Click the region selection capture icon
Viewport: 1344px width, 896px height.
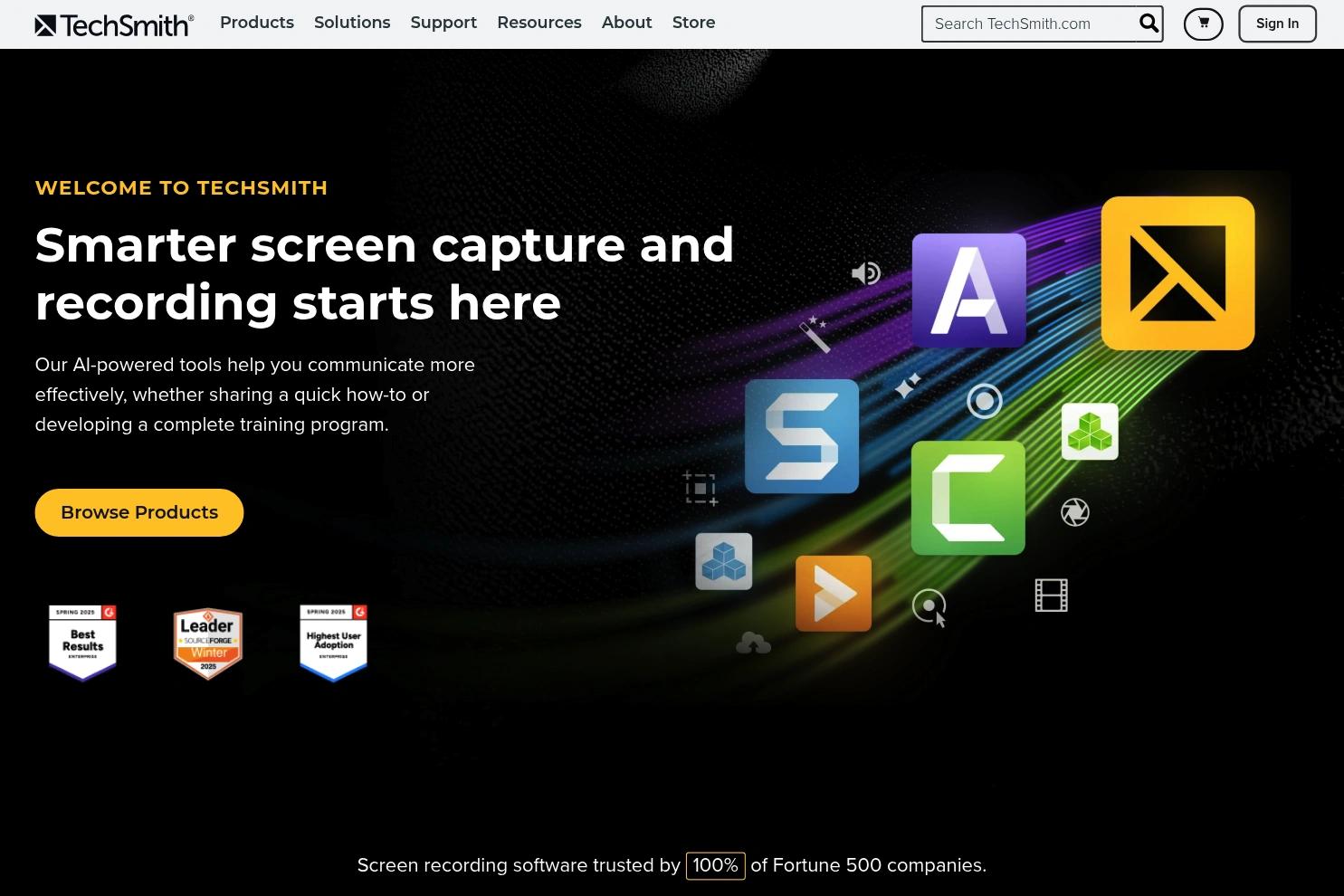(701, 489)
